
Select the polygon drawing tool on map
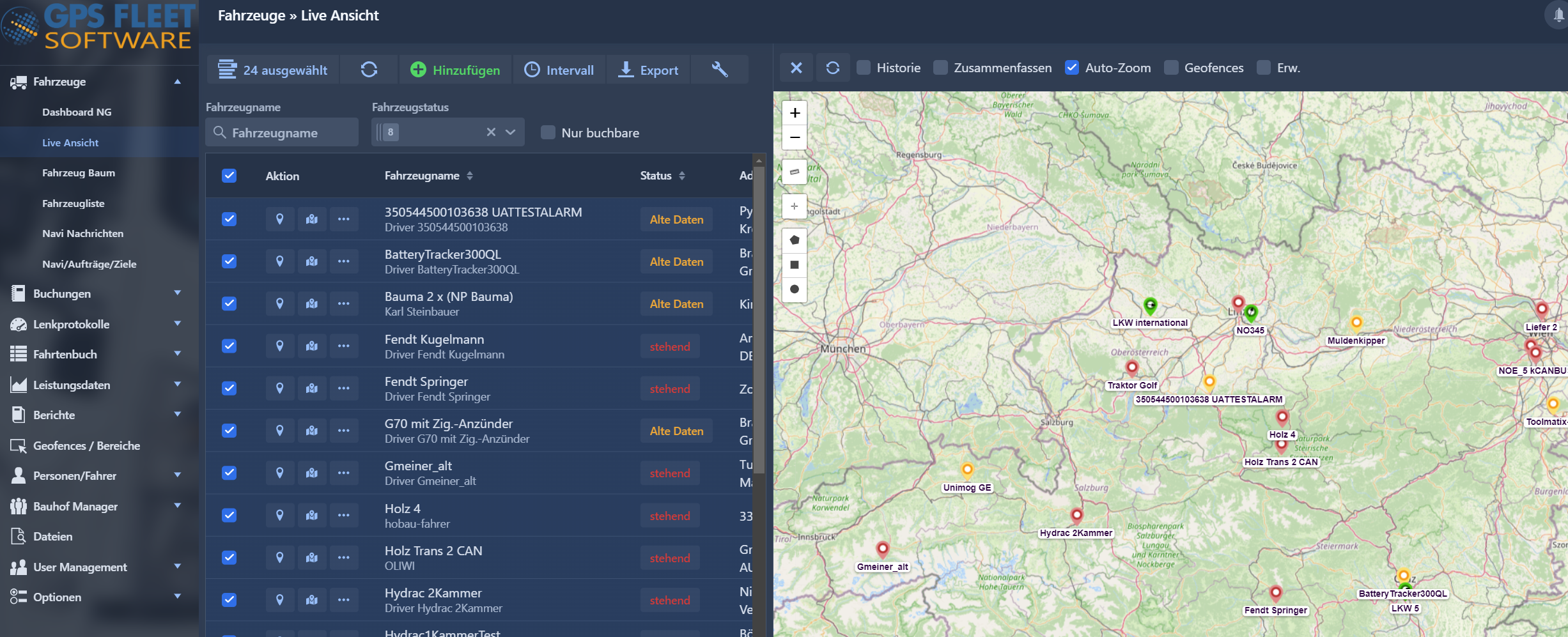pyautogui.click(x=795, y=240)
